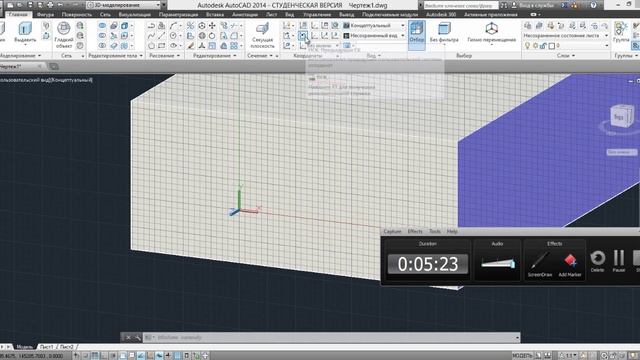Select the Union icon in Редактирование тела
Viewport: 640px width, 360px height.
tap(102, 26)
